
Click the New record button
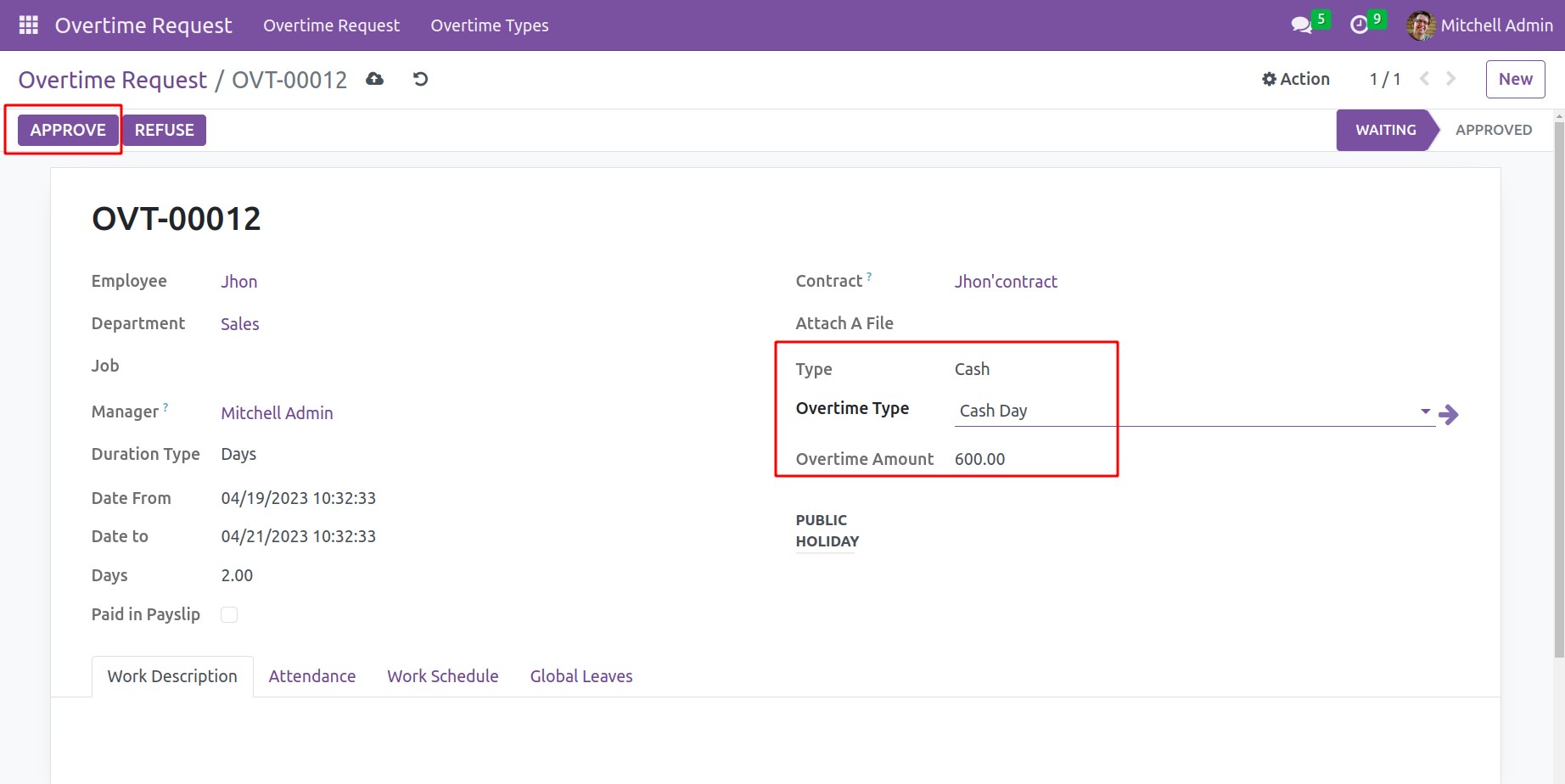pyautogui.click(x=1515, y=79)
